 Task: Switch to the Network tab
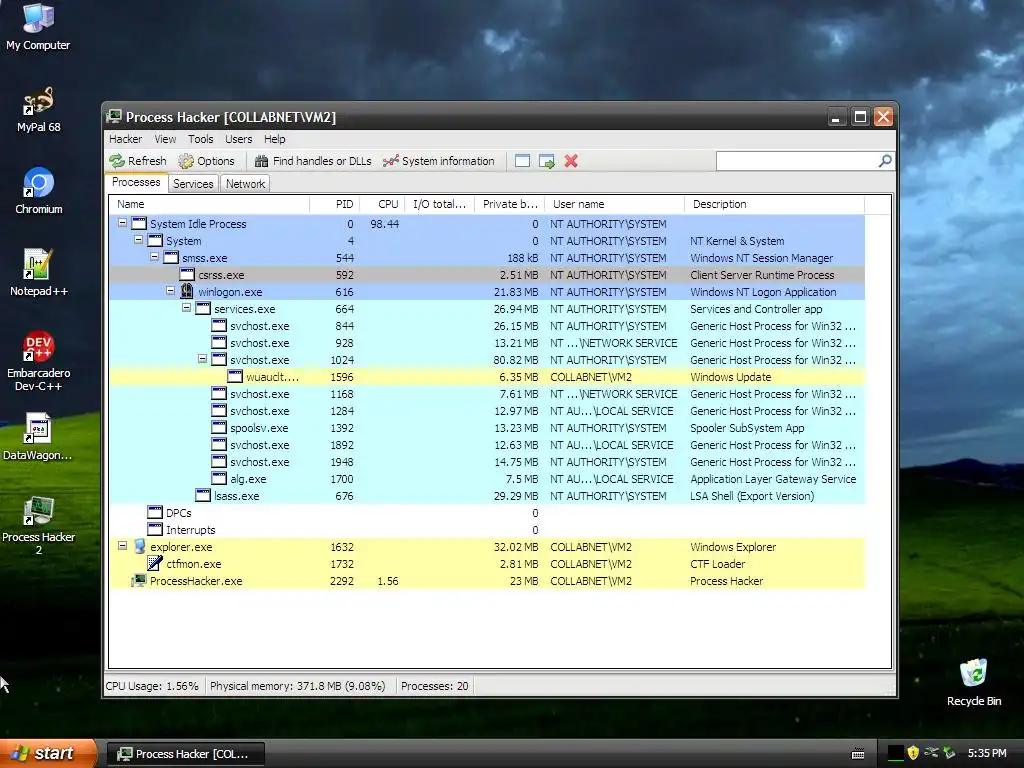pos(246,184)
